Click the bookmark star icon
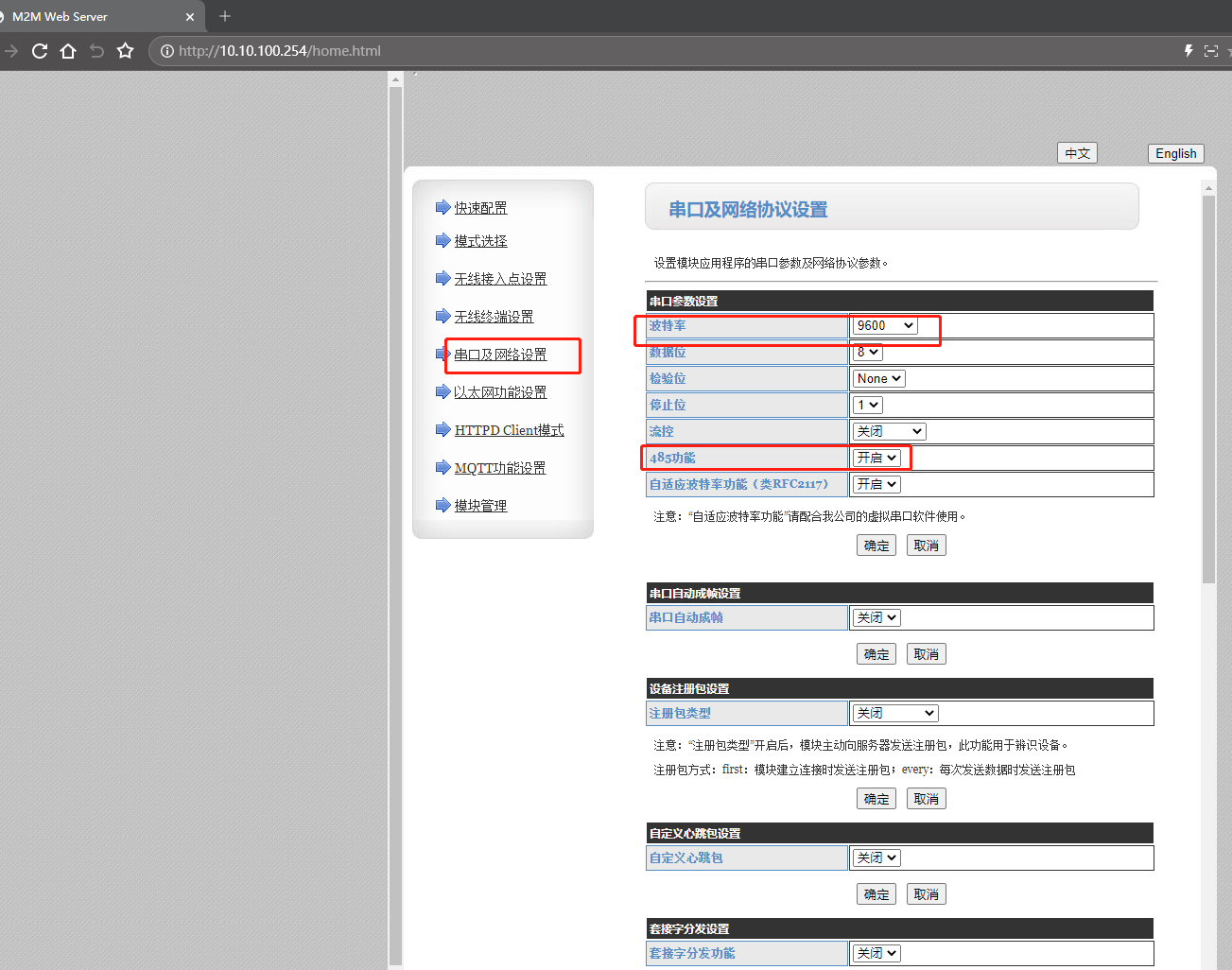This screenshot has width=1232, height=970. pos(125,51)
